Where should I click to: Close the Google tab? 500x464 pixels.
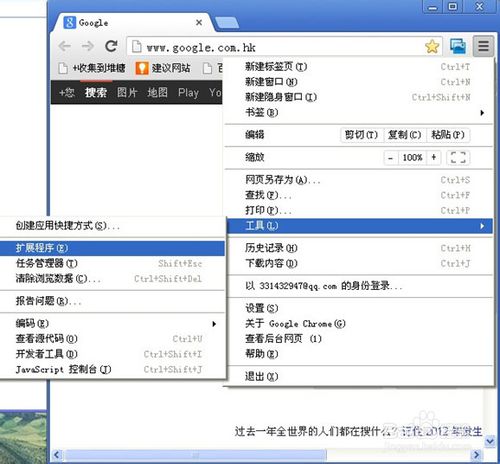[x=199, y=23]
